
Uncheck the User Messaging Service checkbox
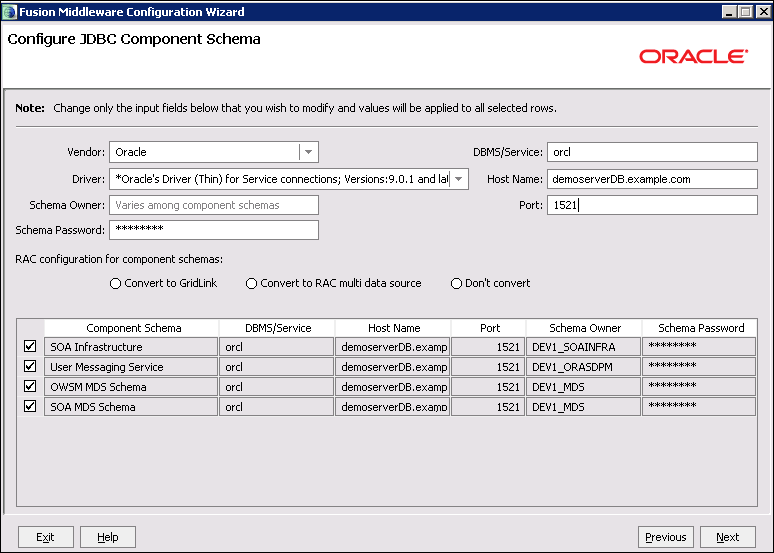pos(30,367)
